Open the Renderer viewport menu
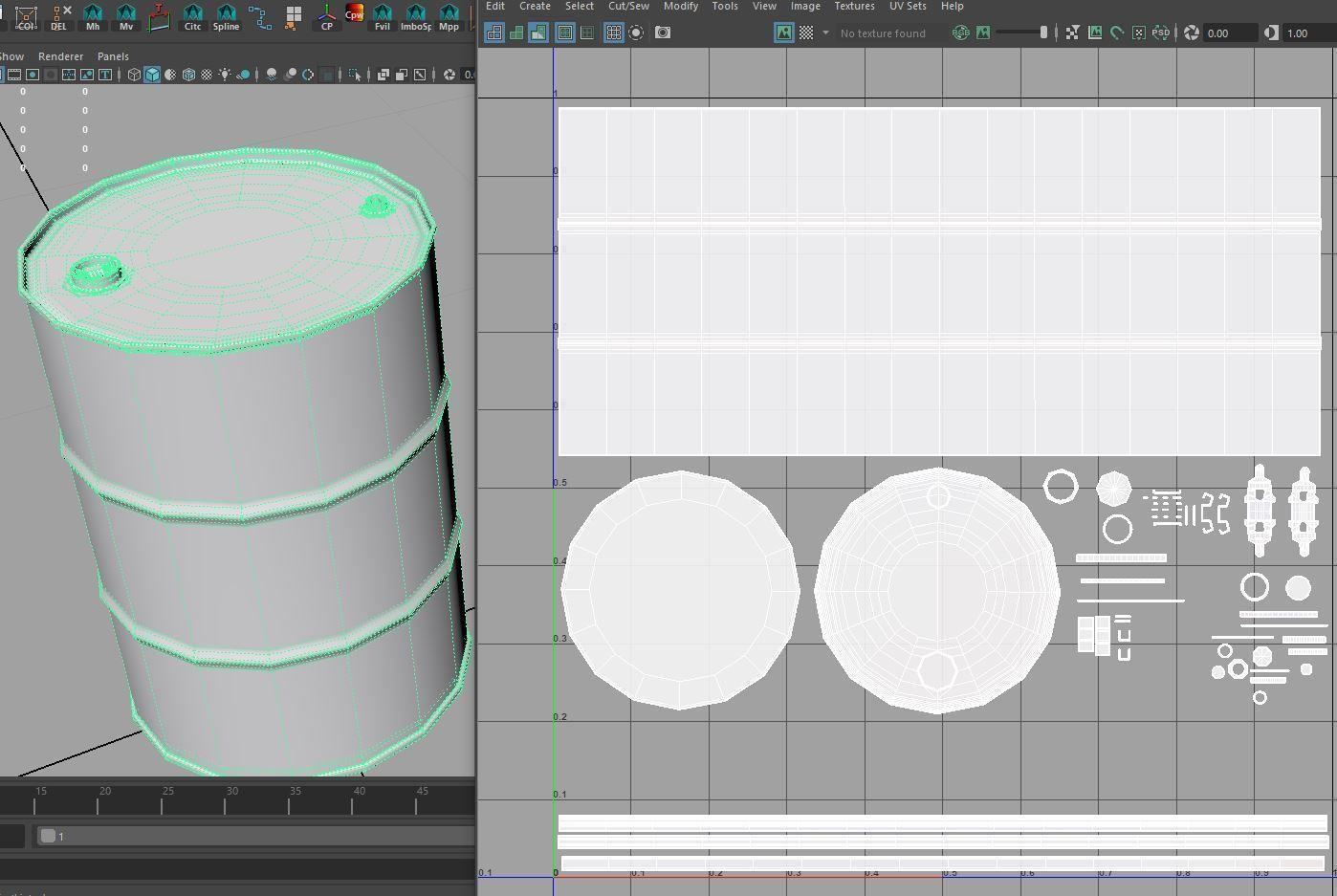This screenshot has width=1337, height=896. [60, 56]
